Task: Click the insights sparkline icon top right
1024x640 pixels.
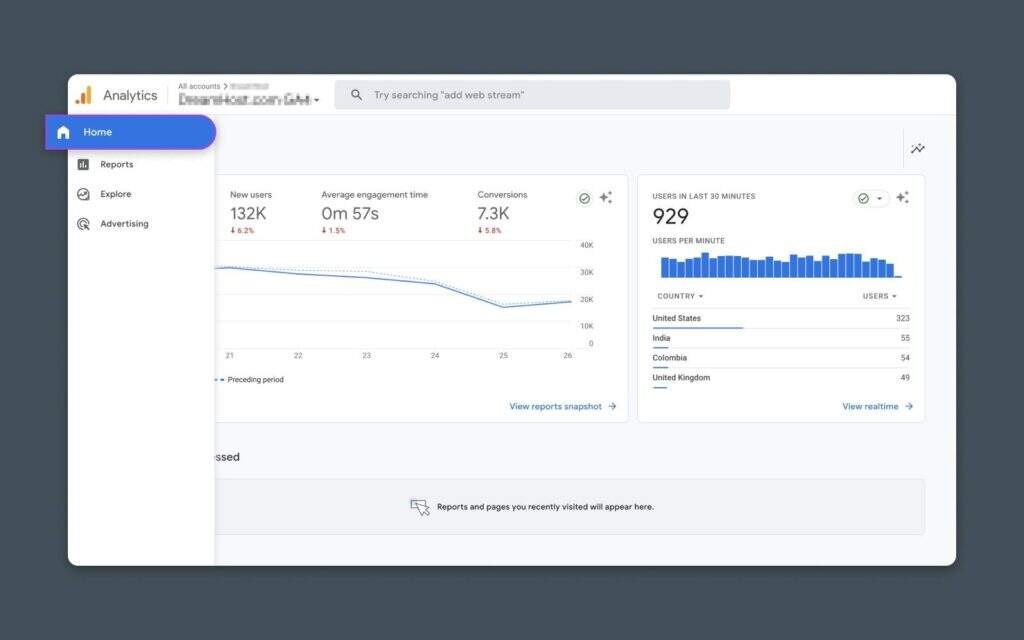Action: pyautogui.click(x=917, y=149)
